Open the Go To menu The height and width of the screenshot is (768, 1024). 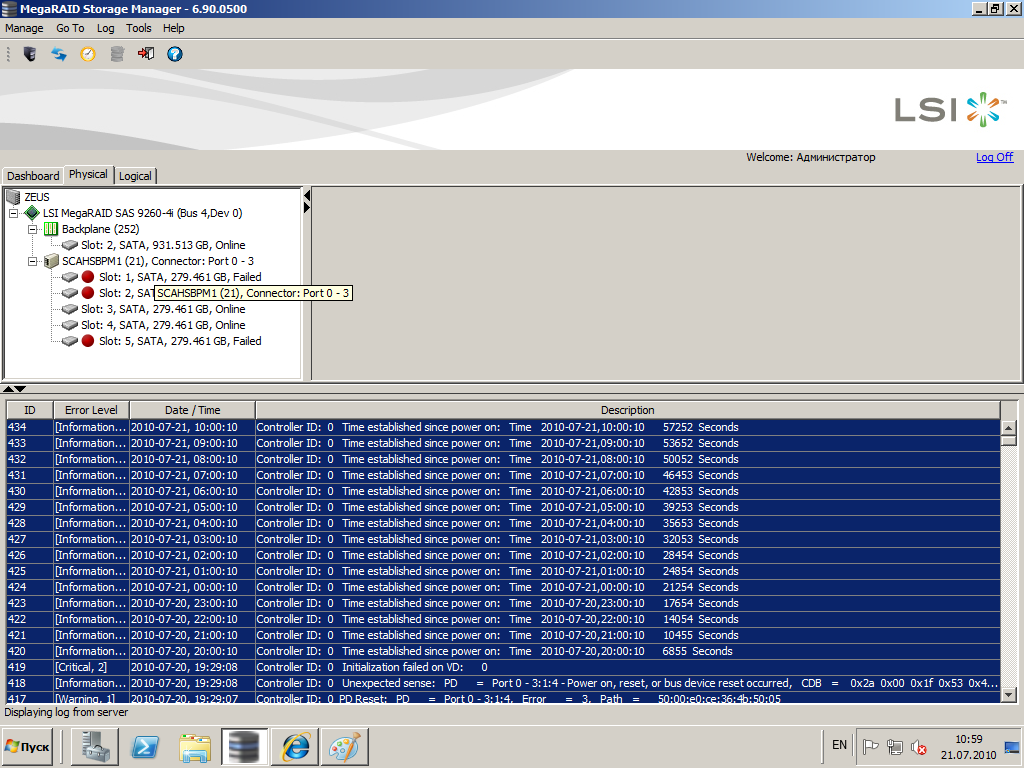click(70, 28)
